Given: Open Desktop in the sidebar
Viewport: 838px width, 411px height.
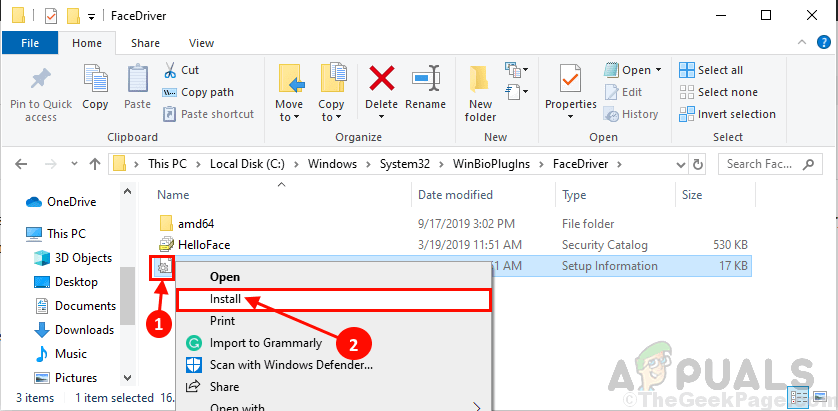Looking at the screenshot, I should pyautogui.click(x=66, y=282).
